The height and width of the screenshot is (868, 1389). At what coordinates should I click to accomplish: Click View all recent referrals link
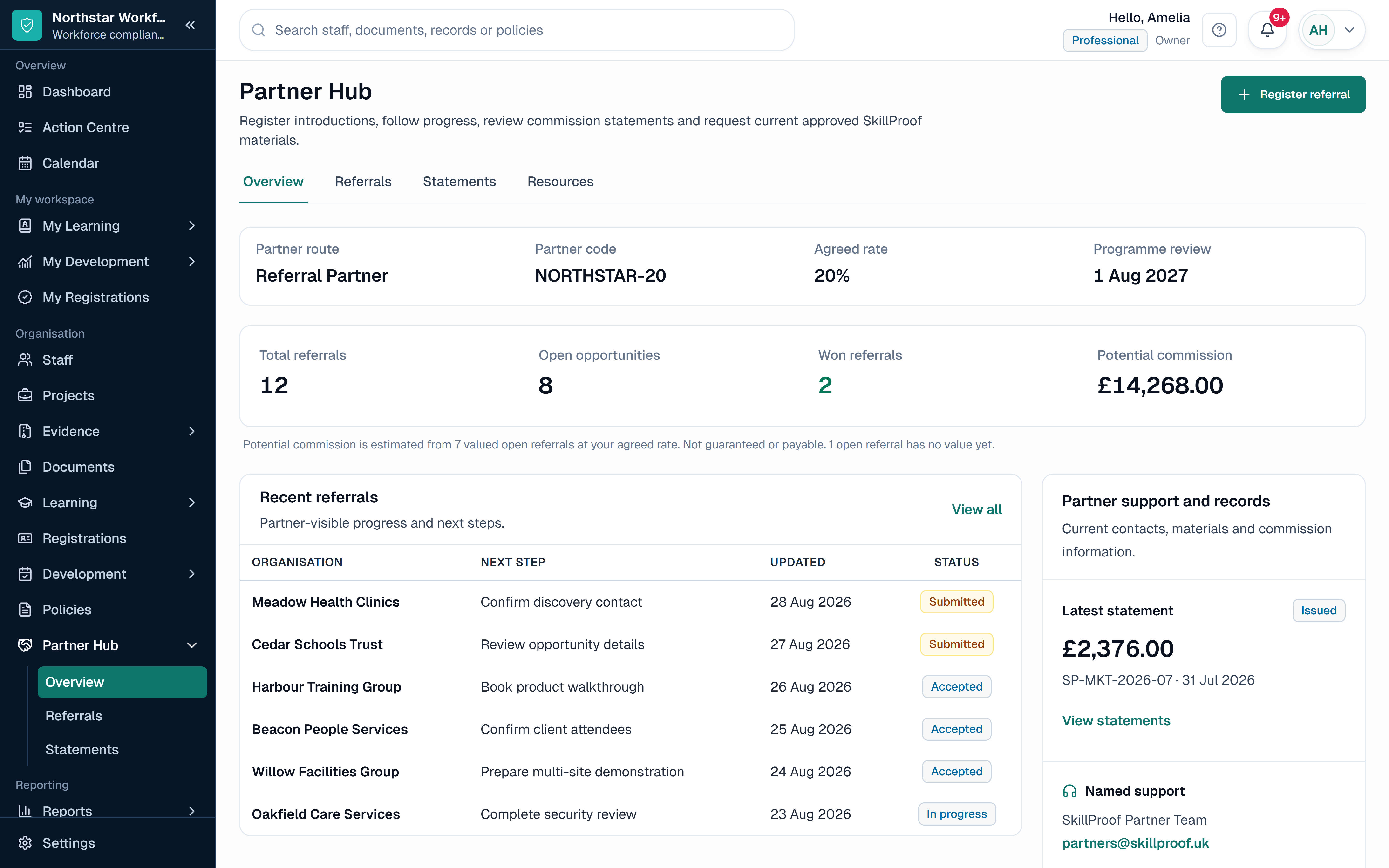click(976, 510)
